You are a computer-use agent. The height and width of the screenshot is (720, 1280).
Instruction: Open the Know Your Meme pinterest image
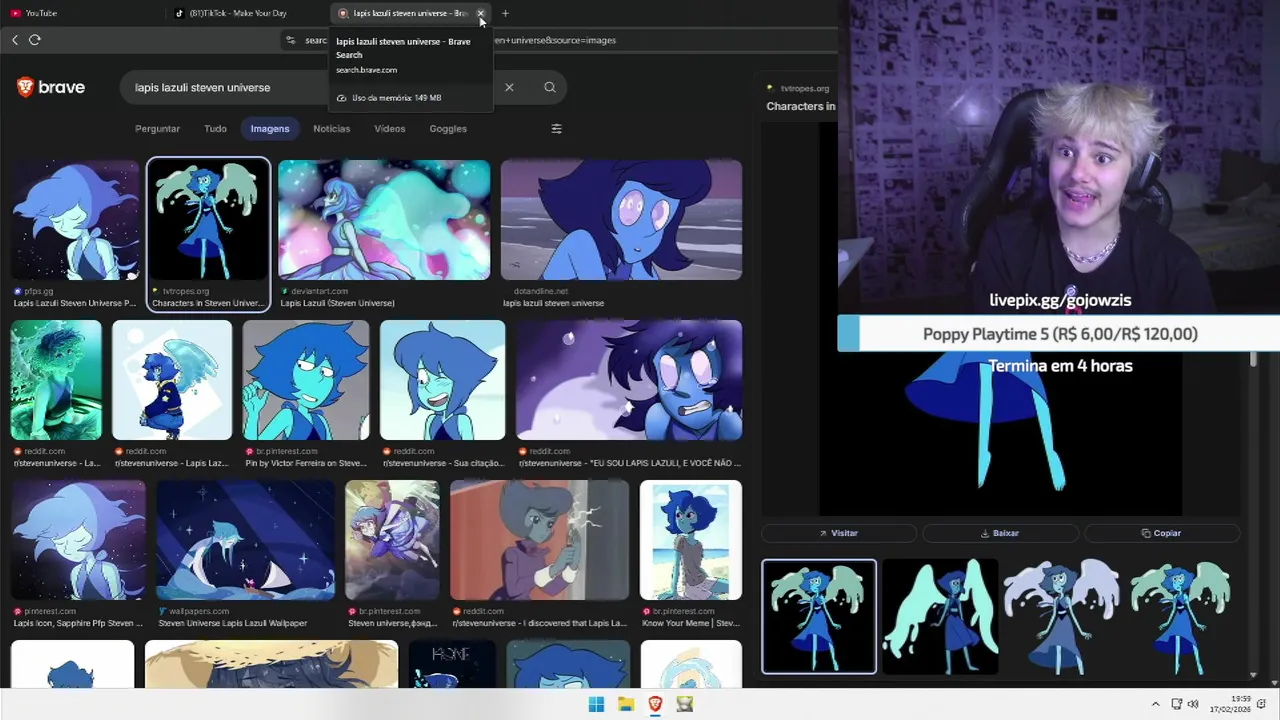click(691, 540)
